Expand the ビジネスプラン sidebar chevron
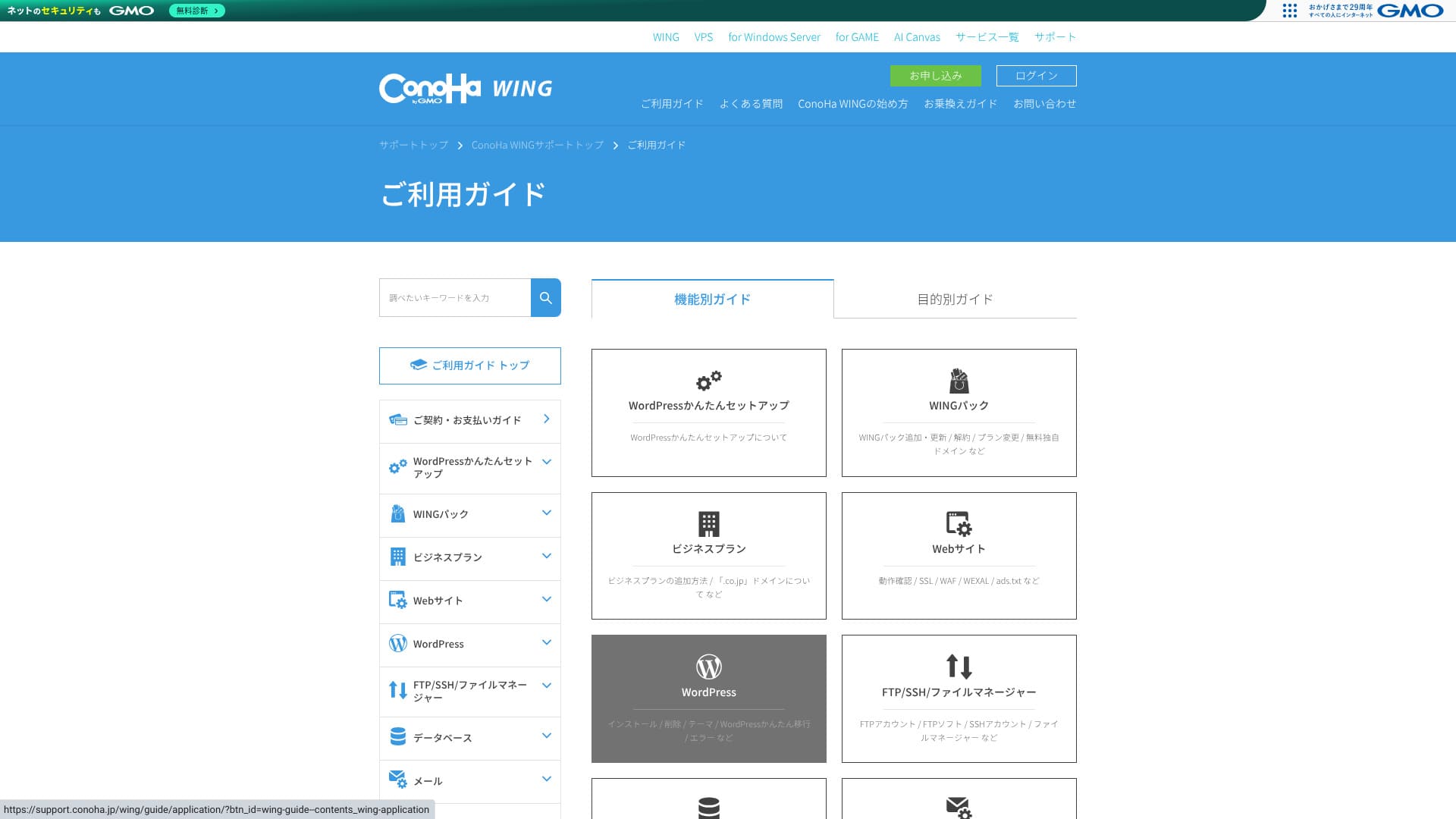Screen dimensions: 1456x819 [x=546, y=557]
